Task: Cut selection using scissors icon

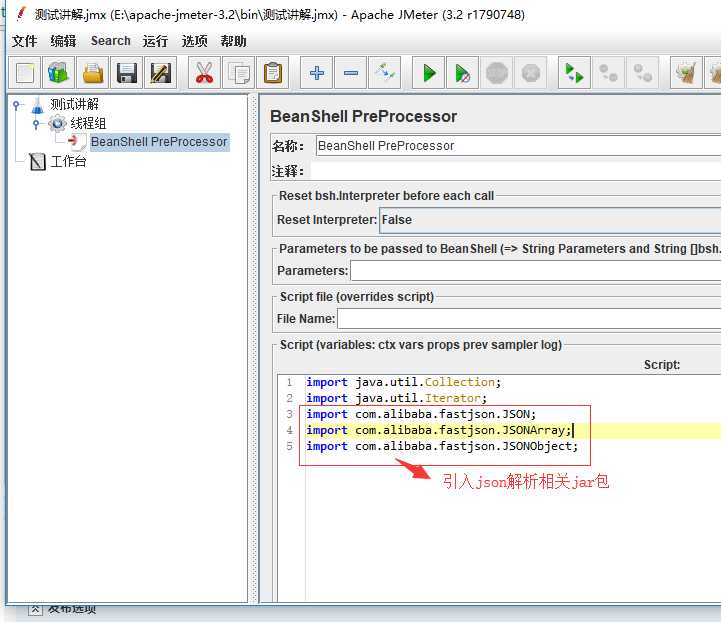Action: point(204,73)
